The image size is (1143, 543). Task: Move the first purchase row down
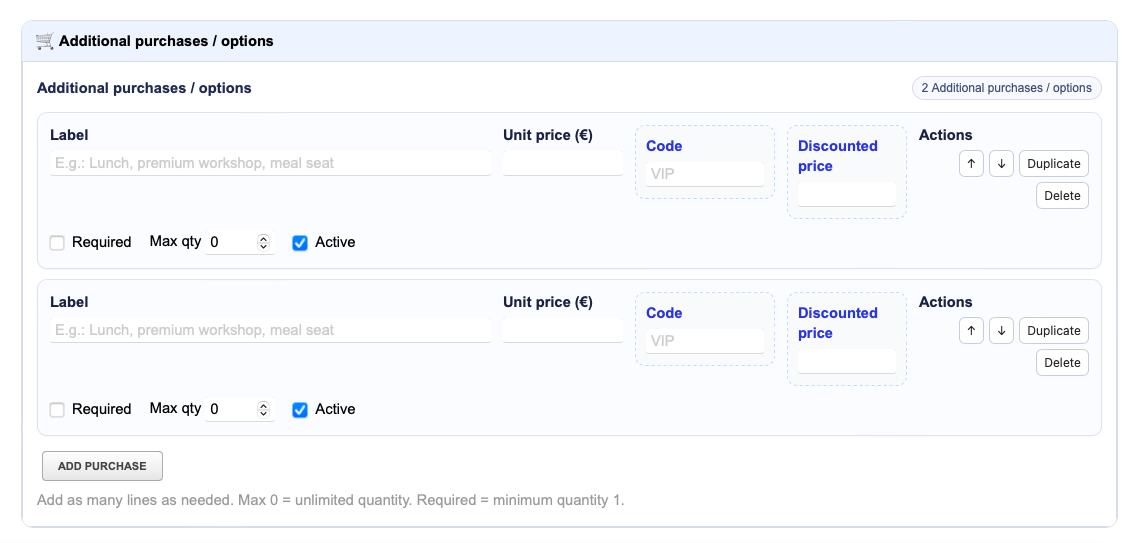(1002, 163)
